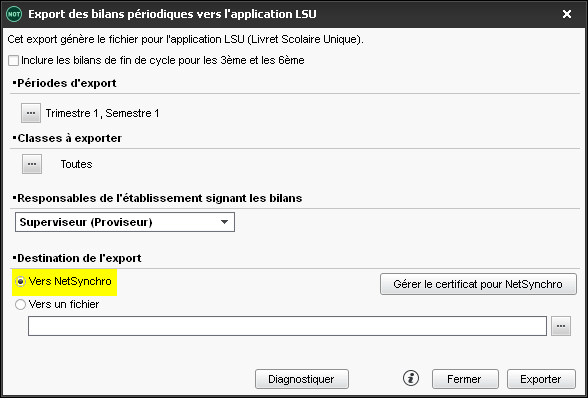Click the Toutes classes label
Image resolution: width=588 pixels, height=398 pixels.
76,164
